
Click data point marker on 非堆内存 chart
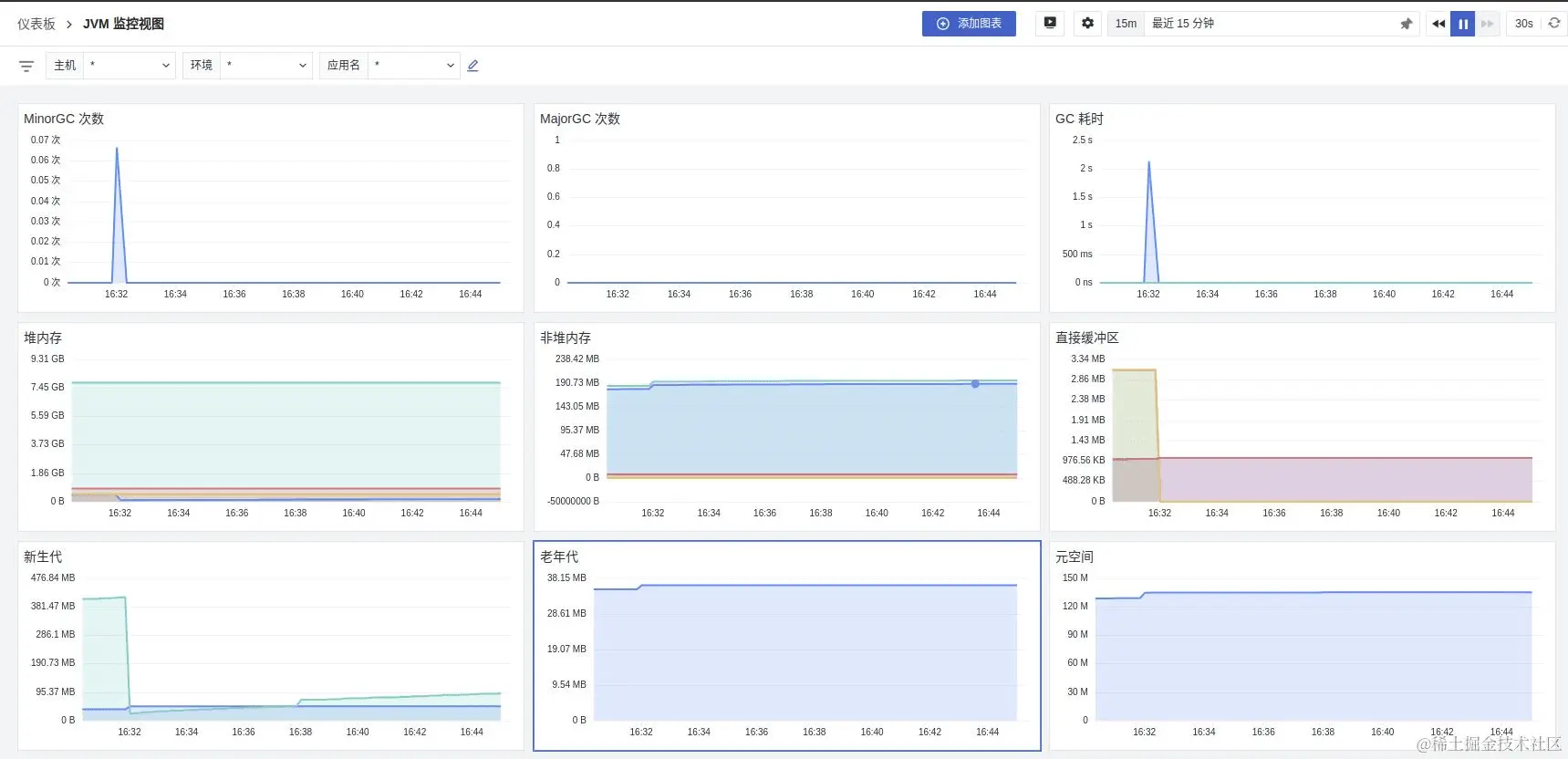coord(975,384)
